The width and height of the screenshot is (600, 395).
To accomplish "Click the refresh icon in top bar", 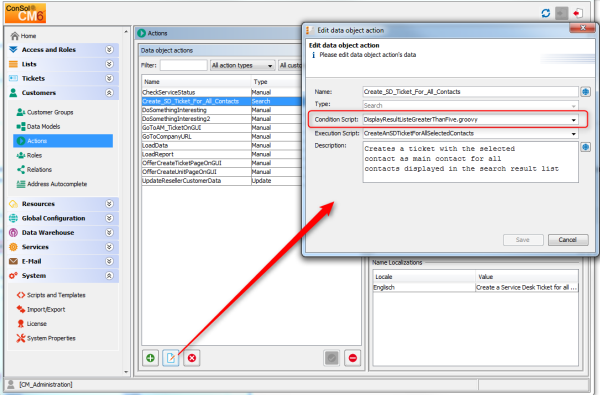I will [x=546, y=13].
